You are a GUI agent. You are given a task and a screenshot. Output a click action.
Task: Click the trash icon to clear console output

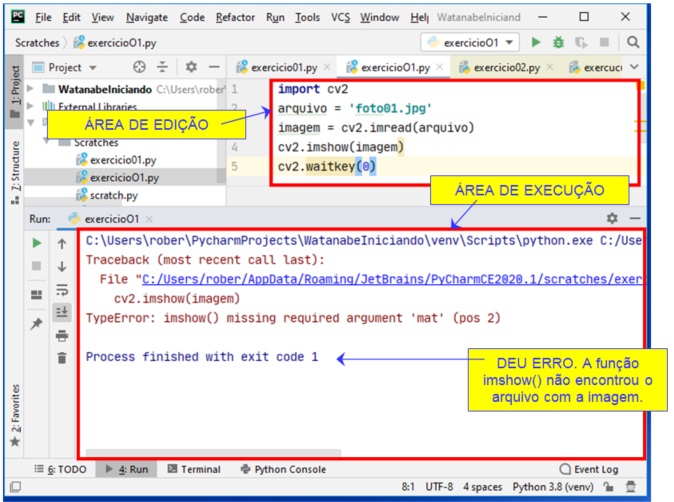(62, 358)
